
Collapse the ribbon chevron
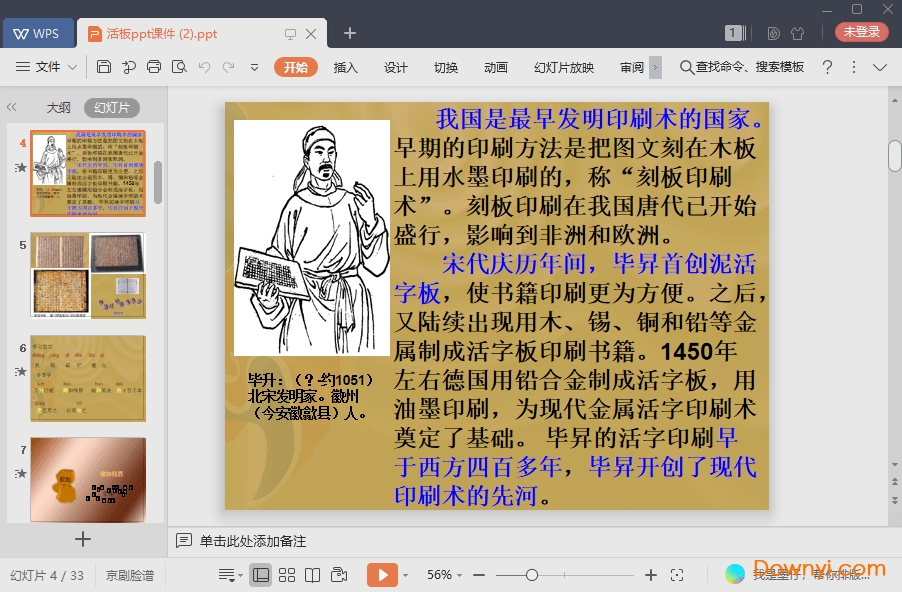coord(880,67)
